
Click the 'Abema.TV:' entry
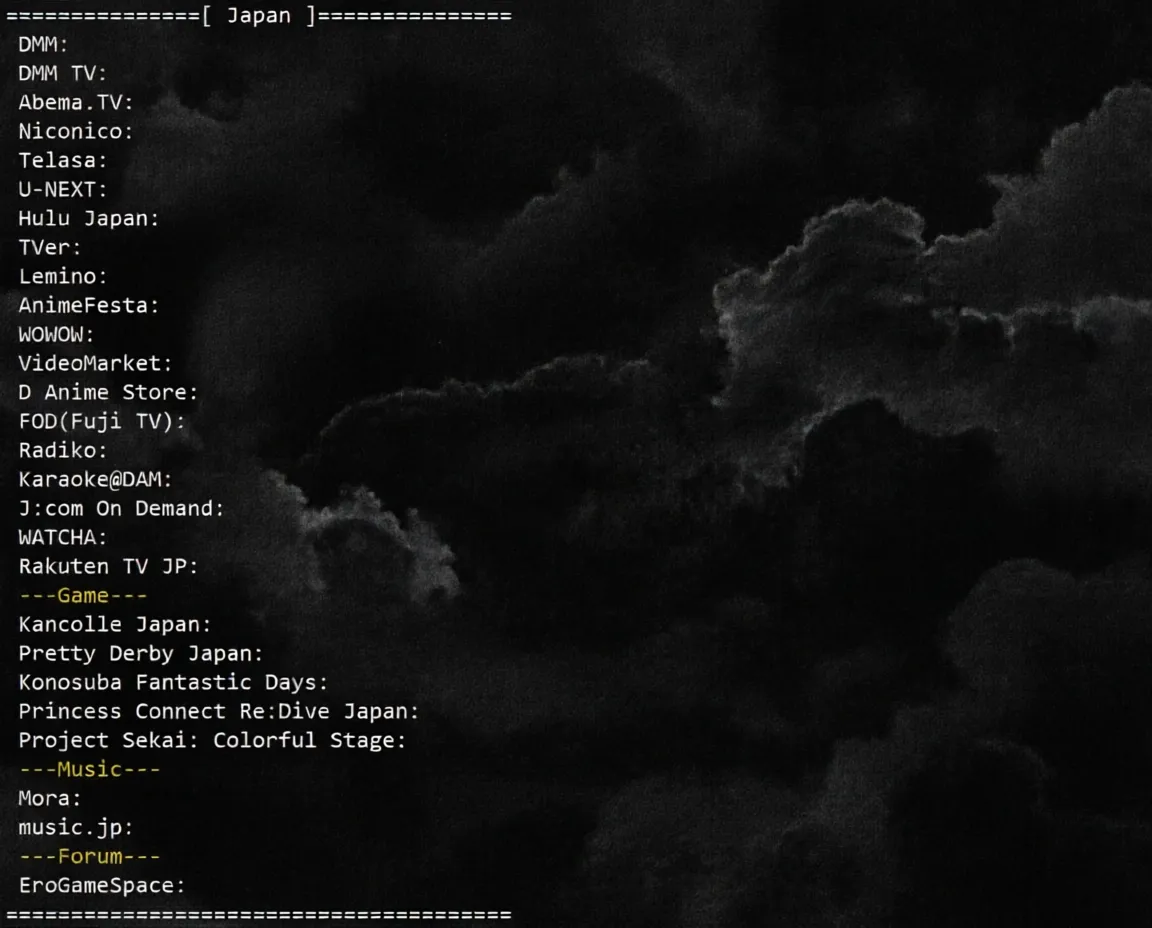[76, 102]
